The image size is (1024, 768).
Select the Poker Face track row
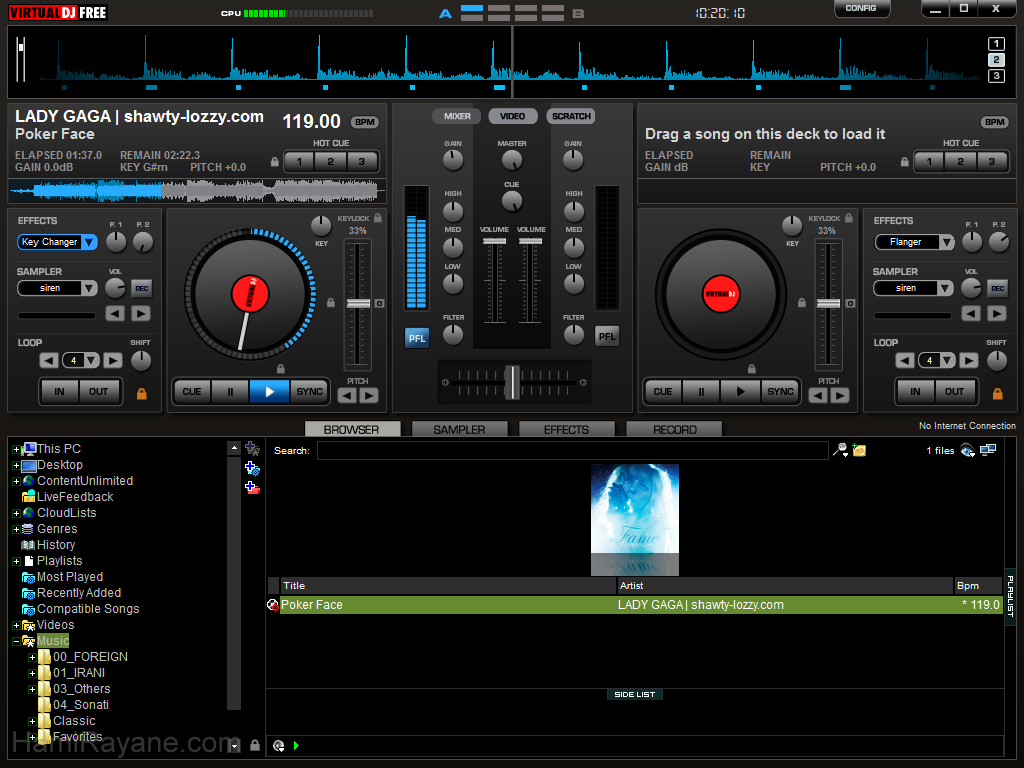(634, 605)
